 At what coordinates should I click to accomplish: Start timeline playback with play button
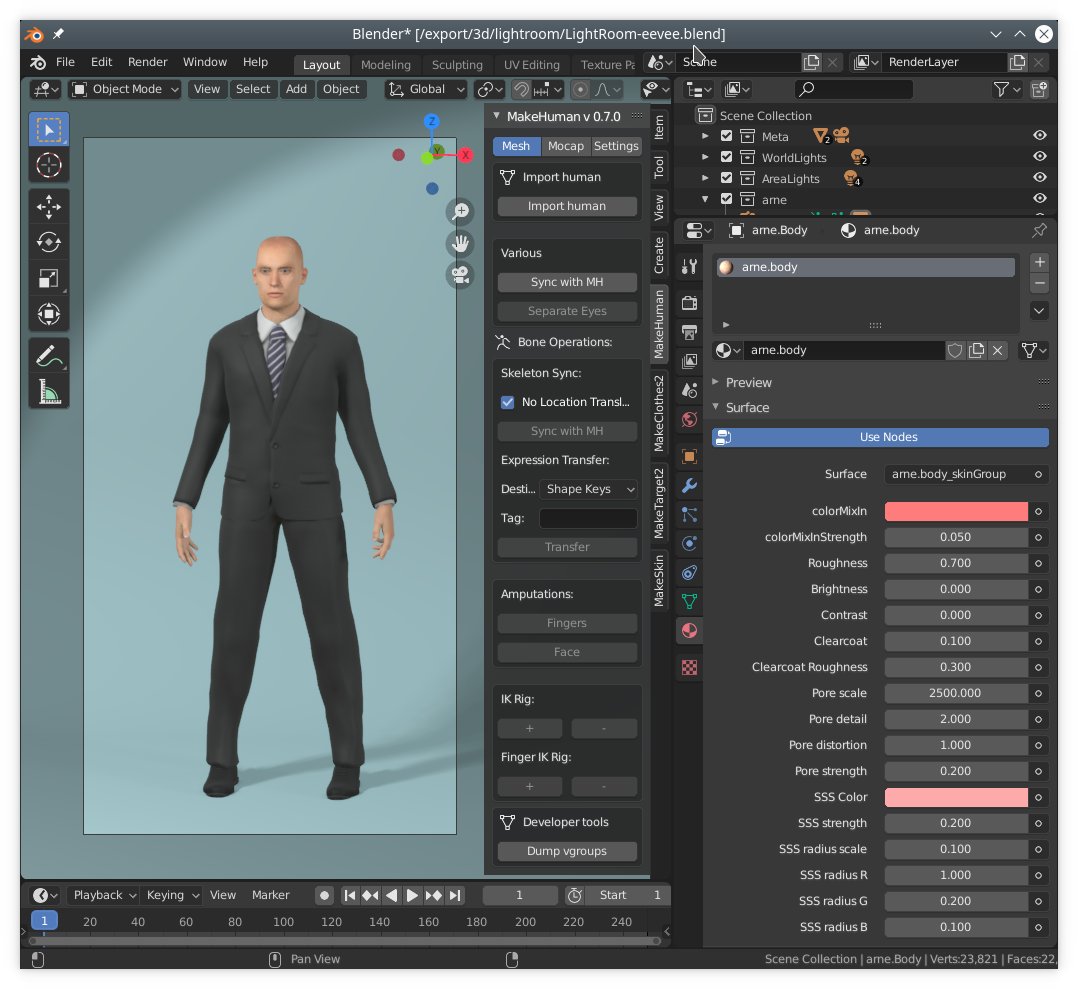click(412, 895)
